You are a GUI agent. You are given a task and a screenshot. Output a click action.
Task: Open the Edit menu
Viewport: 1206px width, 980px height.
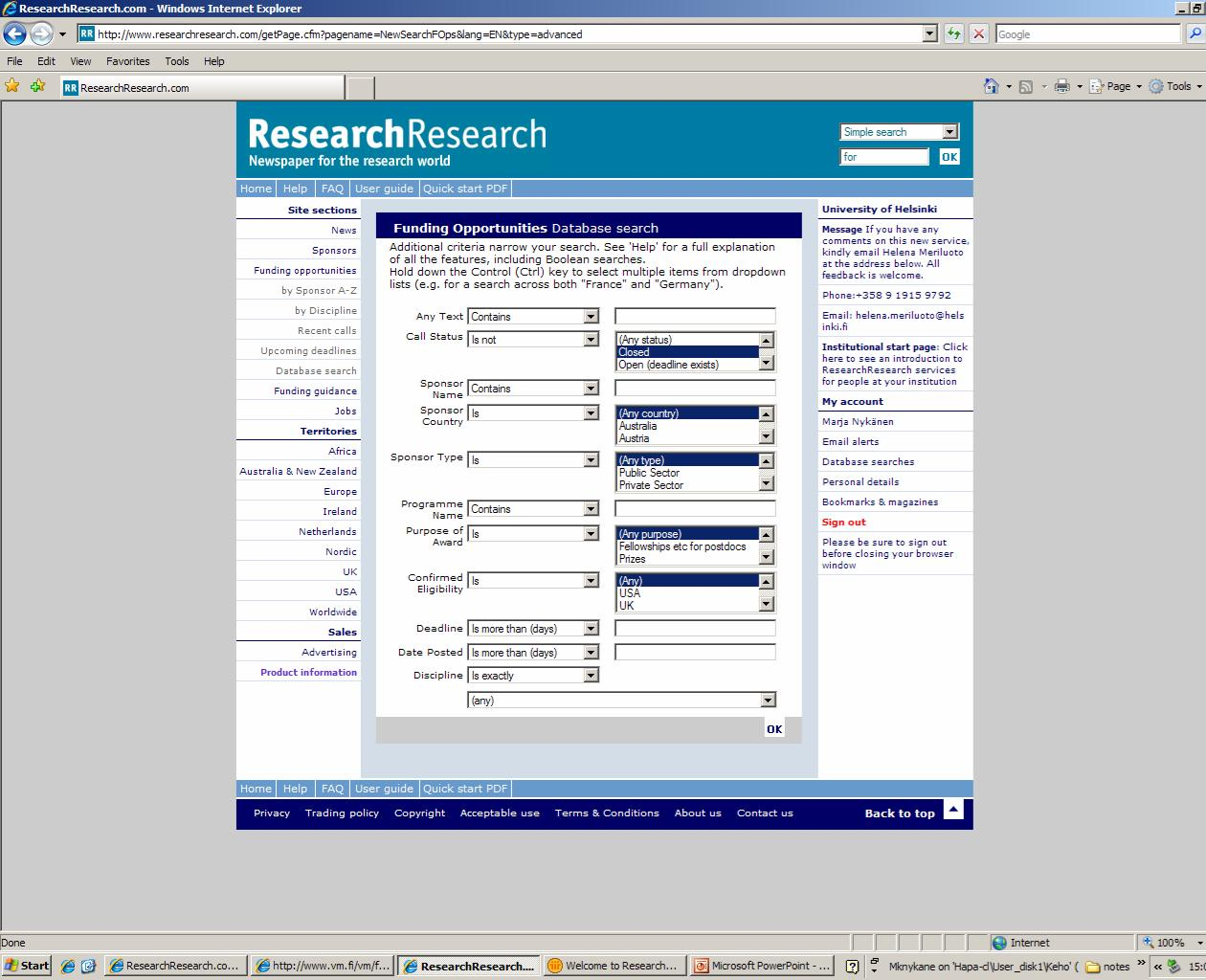point(46,61)
